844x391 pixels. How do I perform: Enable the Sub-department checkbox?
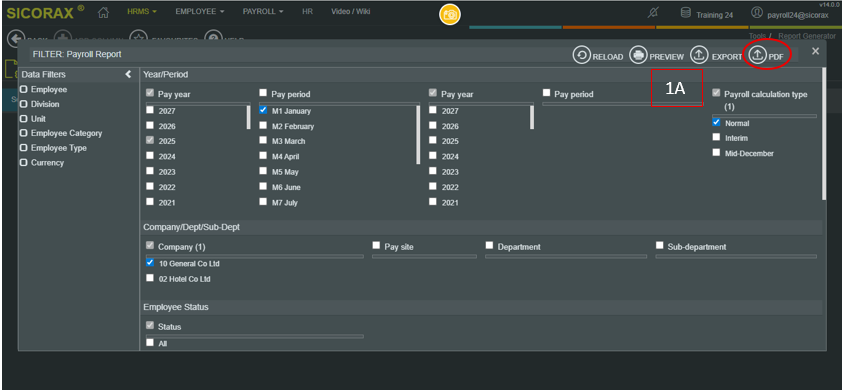coord(659,245)
